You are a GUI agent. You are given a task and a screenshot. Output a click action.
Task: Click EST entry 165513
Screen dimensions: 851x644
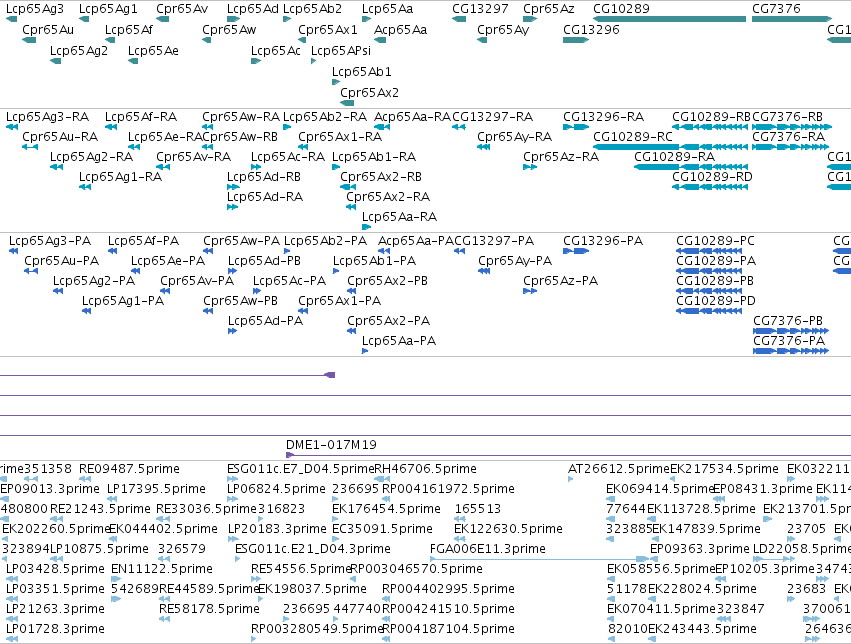pyautogui.click(x=478, y=509)
